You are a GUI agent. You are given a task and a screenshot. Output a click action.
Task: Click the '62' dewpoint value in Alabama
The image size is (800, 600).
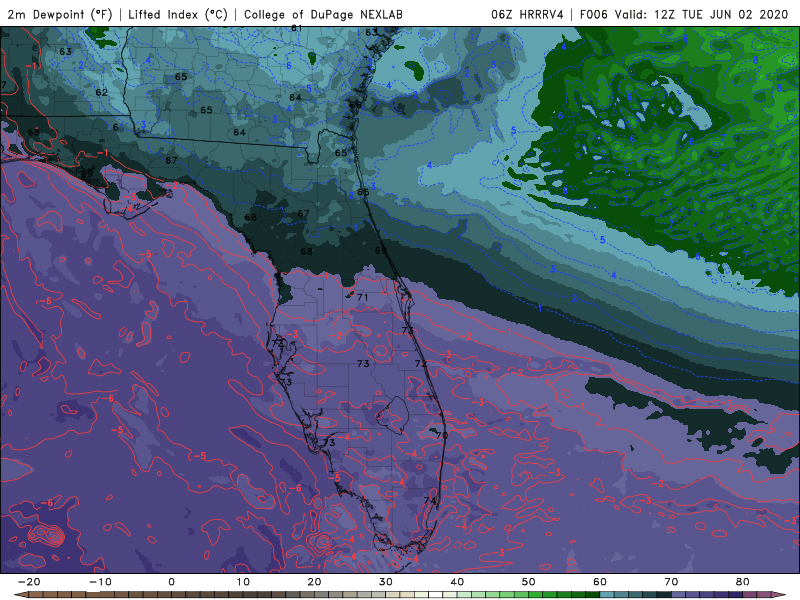[x=102, y=92]
